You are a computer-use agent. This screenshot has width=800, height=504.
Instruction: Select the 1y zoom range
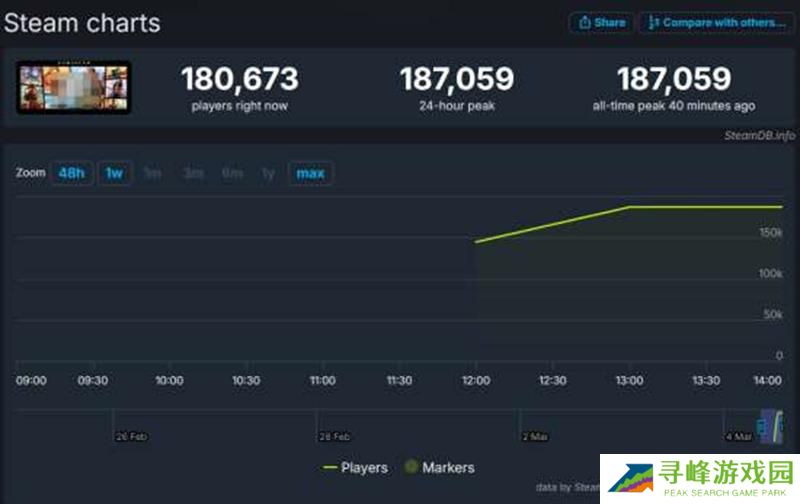[x=268, y=173]
